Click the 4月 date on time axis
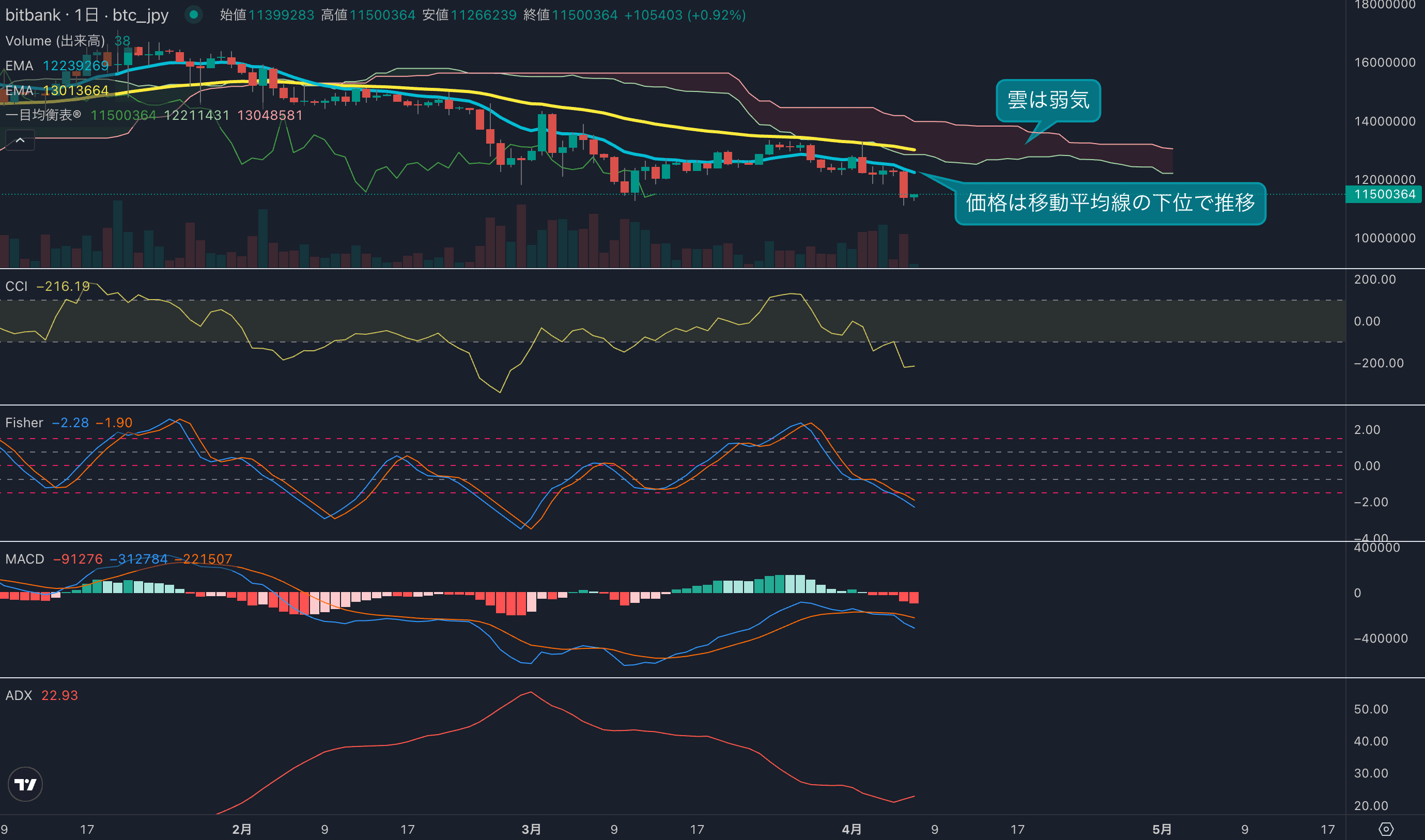Viewport: 1425px width, 840px height. click(851, 829)
